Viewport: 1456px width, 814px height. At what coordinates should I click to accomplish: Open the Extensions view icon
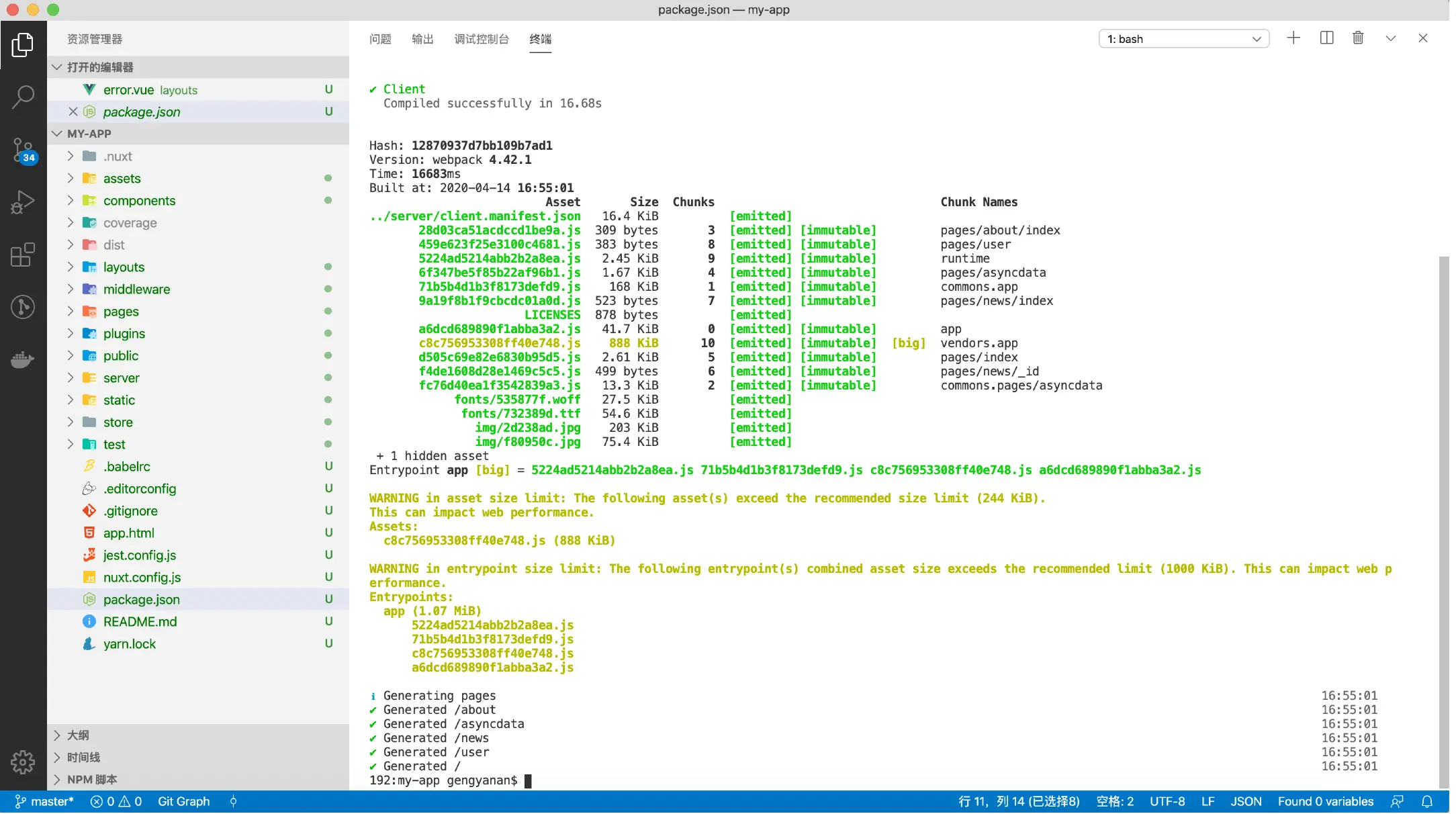(x=23, y=255)
